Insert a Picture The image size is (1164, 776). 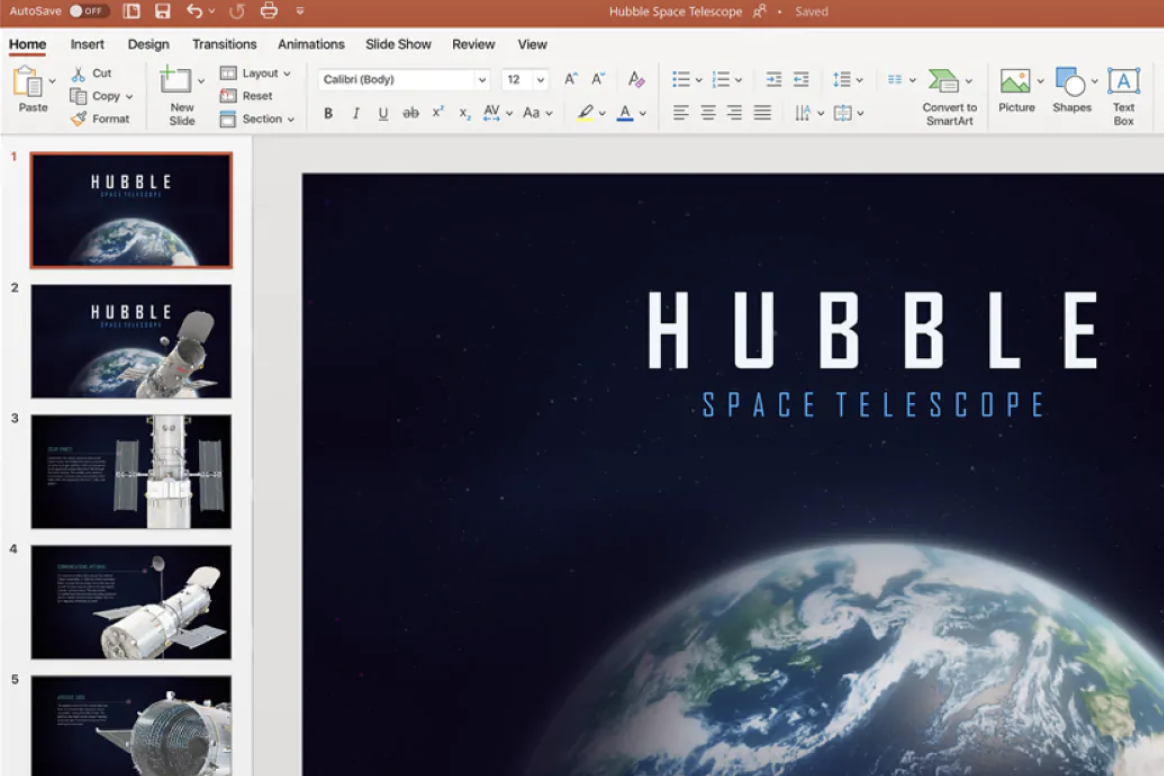click(1016, 91)
